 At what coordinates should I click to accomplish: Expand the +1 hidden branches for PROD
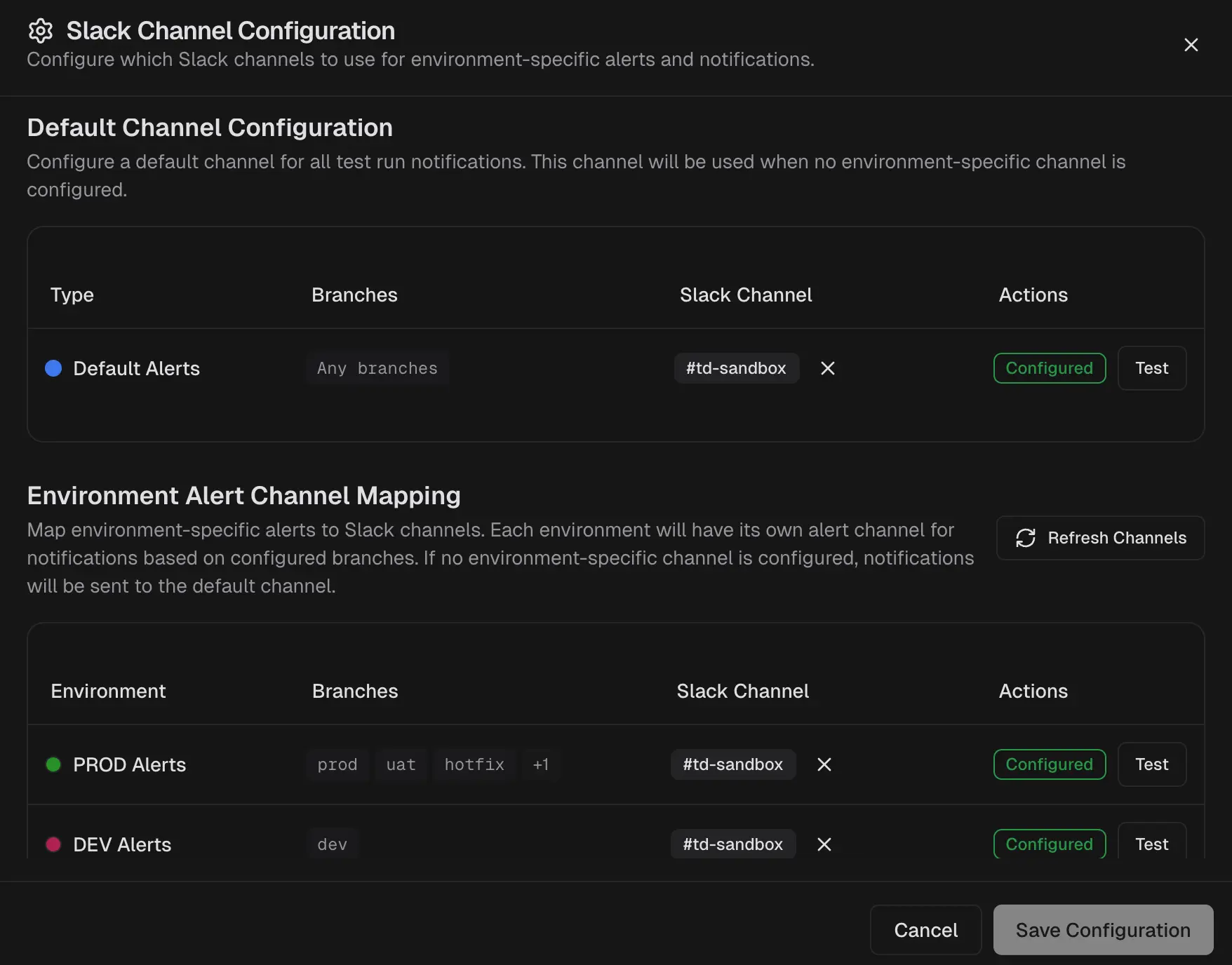pyautogui.click(x=540, y=764)
